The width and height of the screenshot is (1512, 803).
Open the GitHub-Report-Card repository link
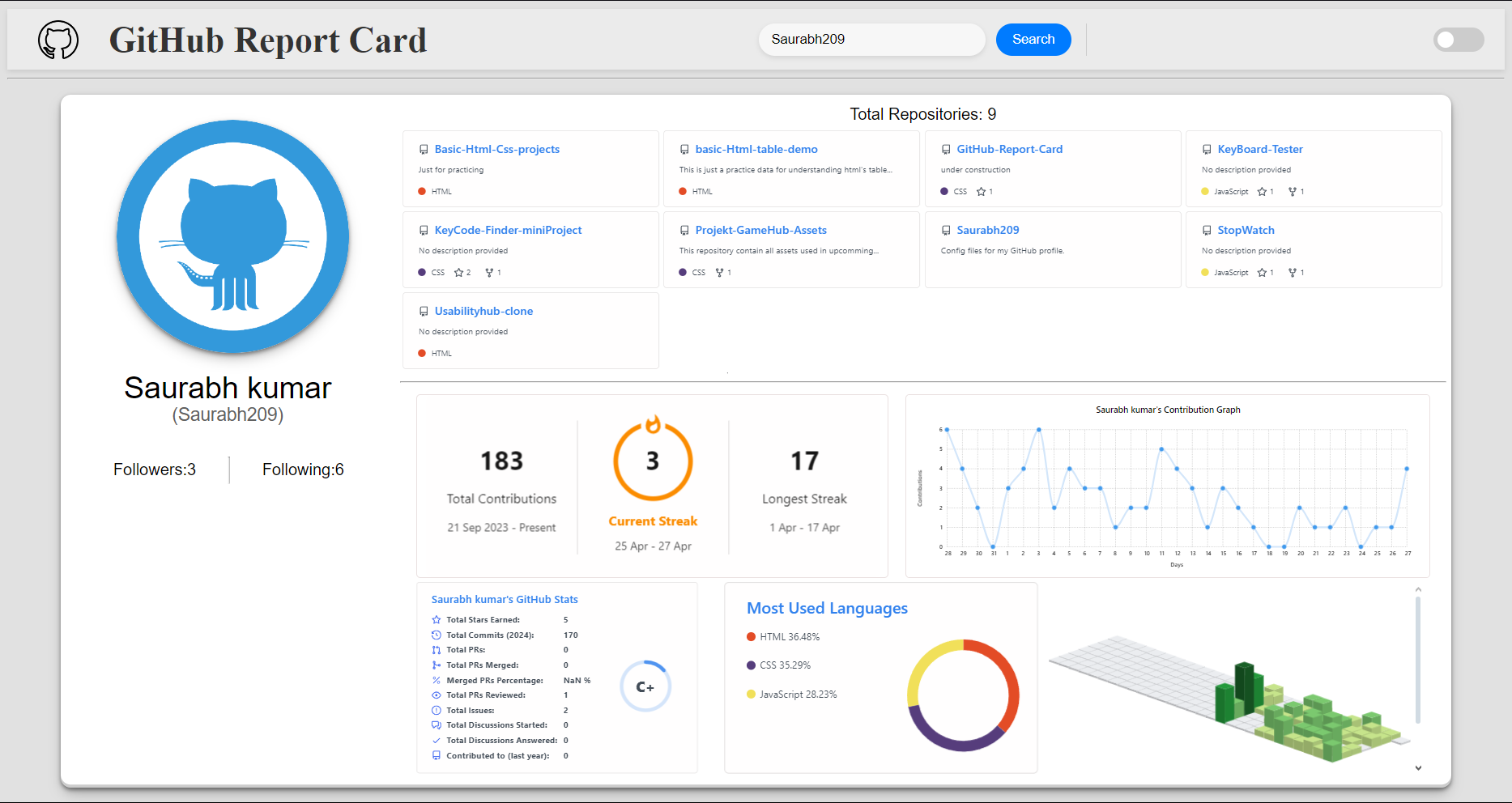pos(1009,150)
